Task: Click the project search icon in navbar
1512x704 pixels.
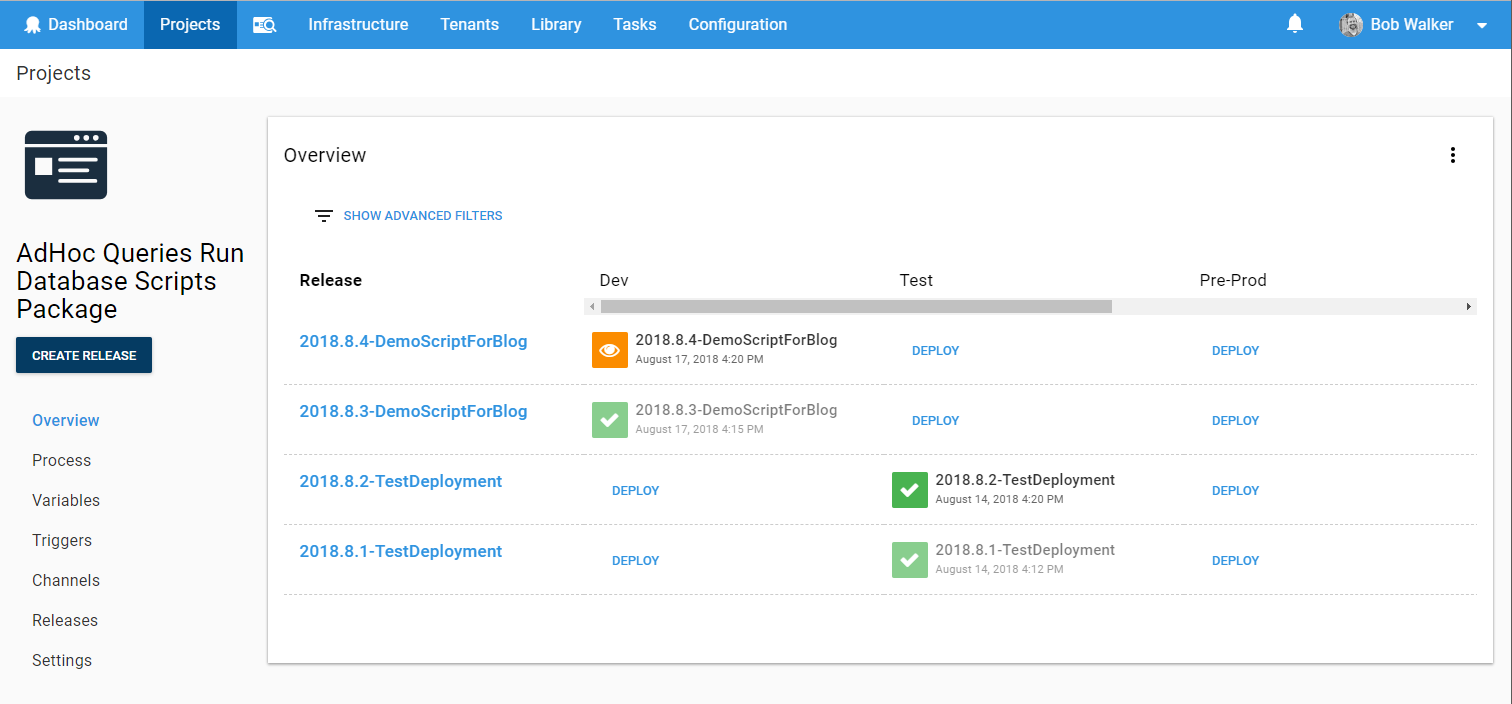Action: [264, 25]
